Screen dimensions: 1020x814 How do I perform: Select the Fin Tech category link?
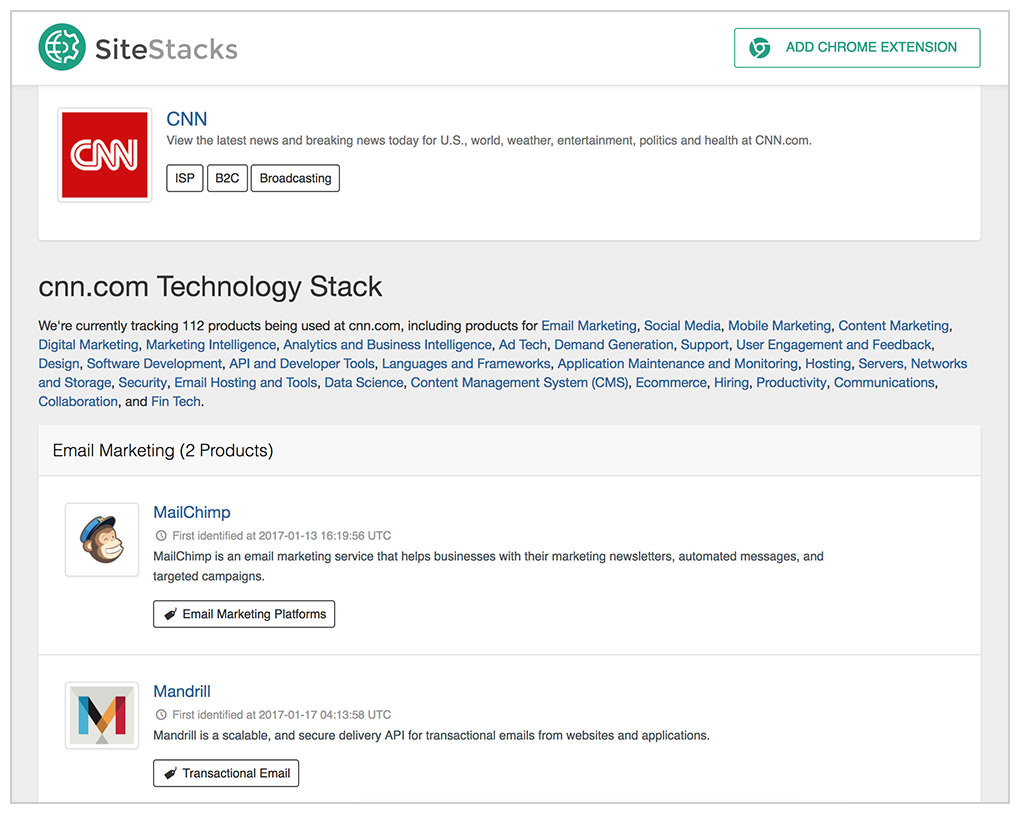(x=176, y=401)
